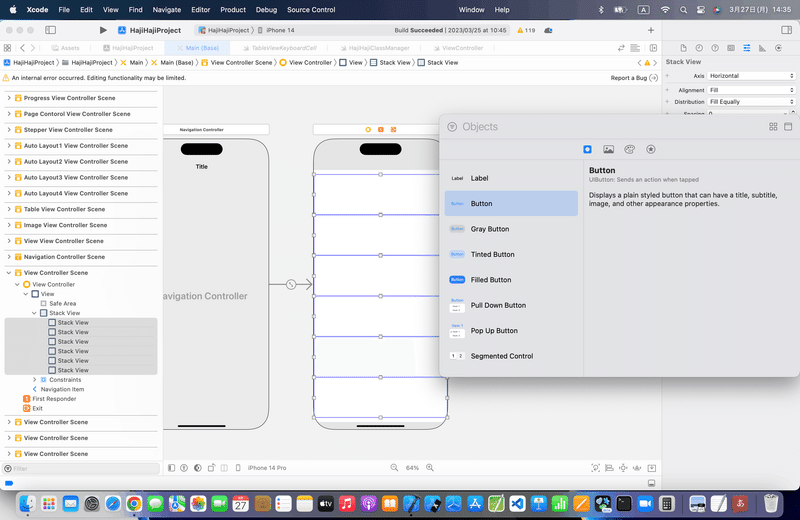Open the Product menu

pyautogui.click(x=233, y=10)
